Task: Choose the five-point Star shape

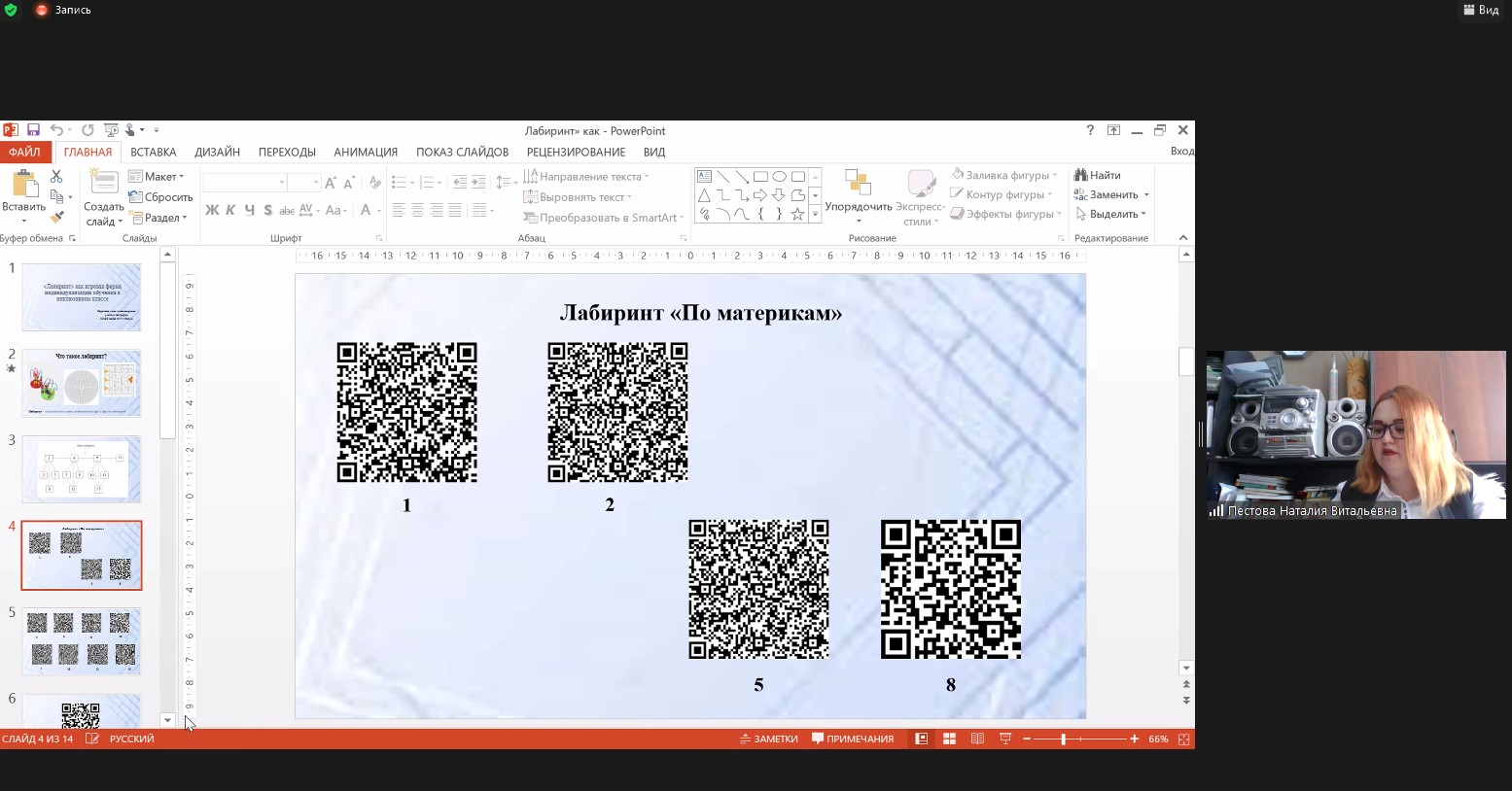Action: point(797,214)
